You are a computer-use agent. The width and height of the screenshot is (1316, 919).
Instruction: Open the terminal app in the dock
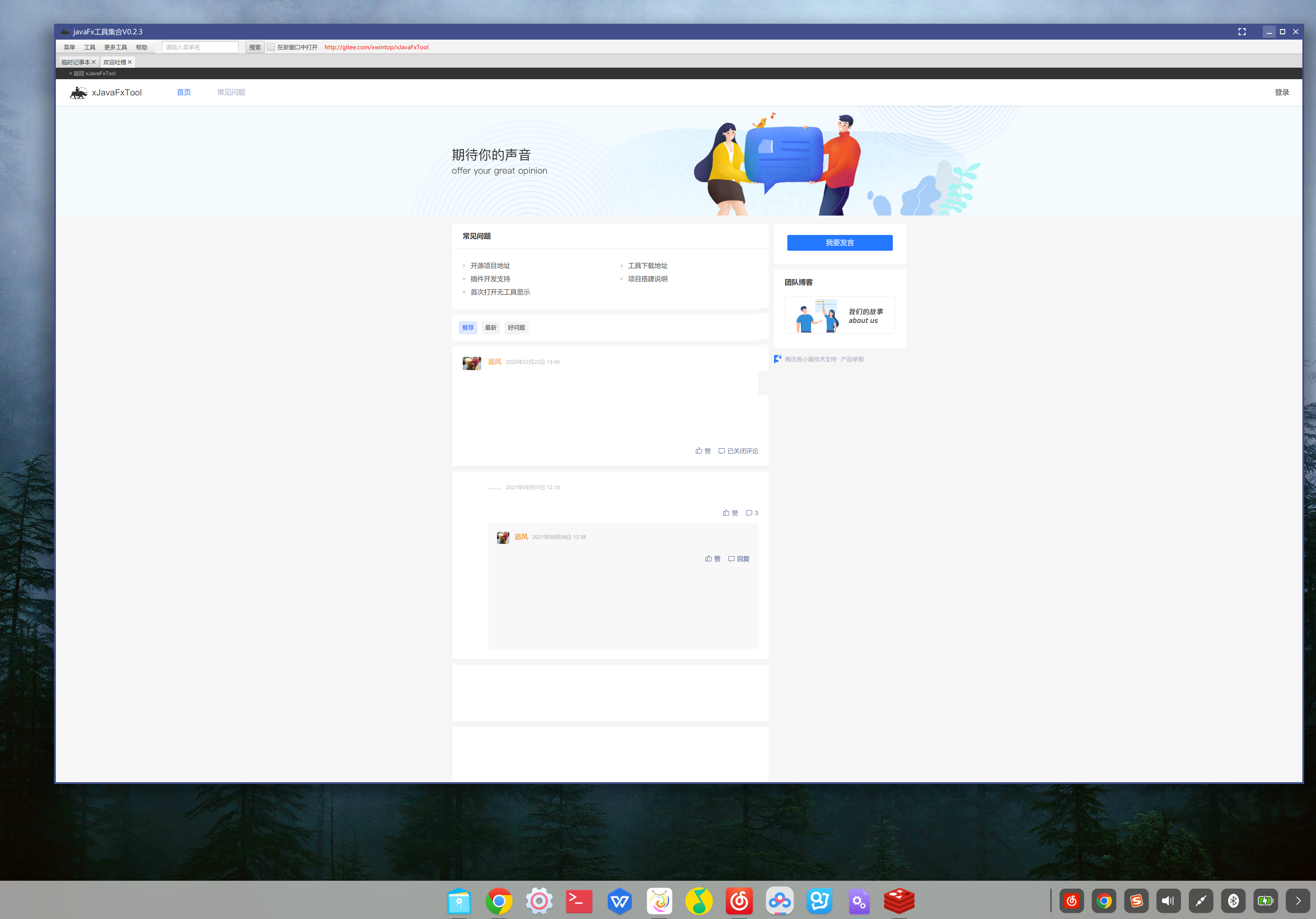point(579,901)
